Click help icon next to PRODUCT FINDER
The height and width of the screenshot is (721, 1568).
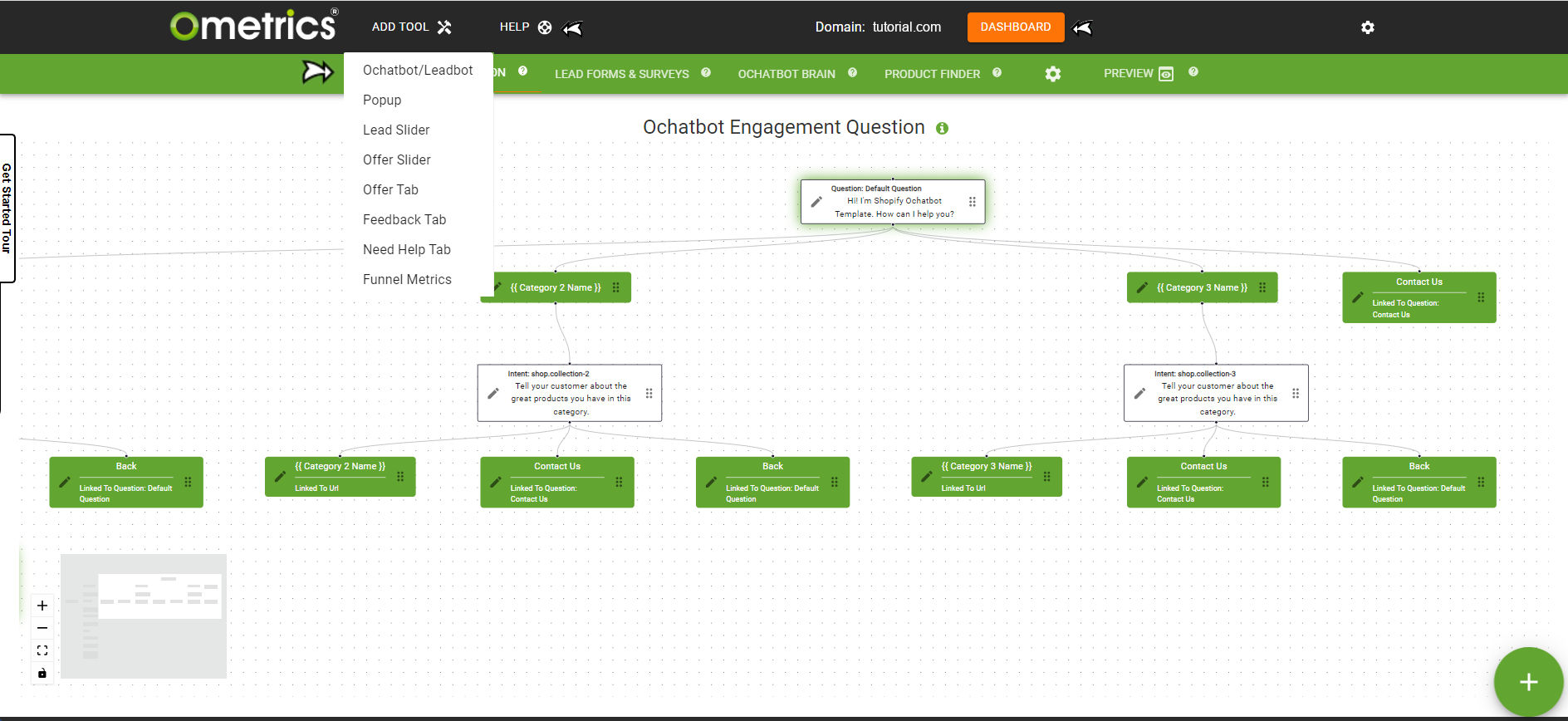[x=997, y=72]
